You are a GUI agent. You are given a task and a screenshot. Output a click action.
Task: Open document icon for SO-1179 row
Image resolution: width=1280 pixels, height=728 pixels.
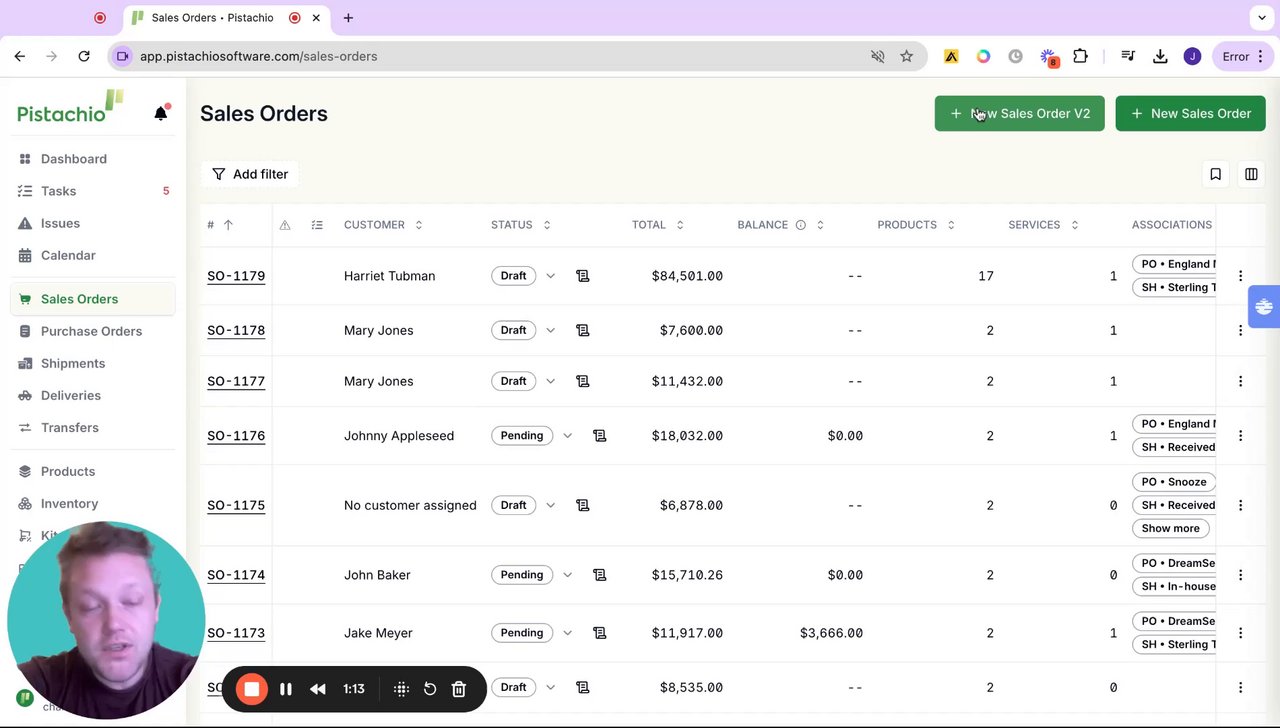pos(583,276)
